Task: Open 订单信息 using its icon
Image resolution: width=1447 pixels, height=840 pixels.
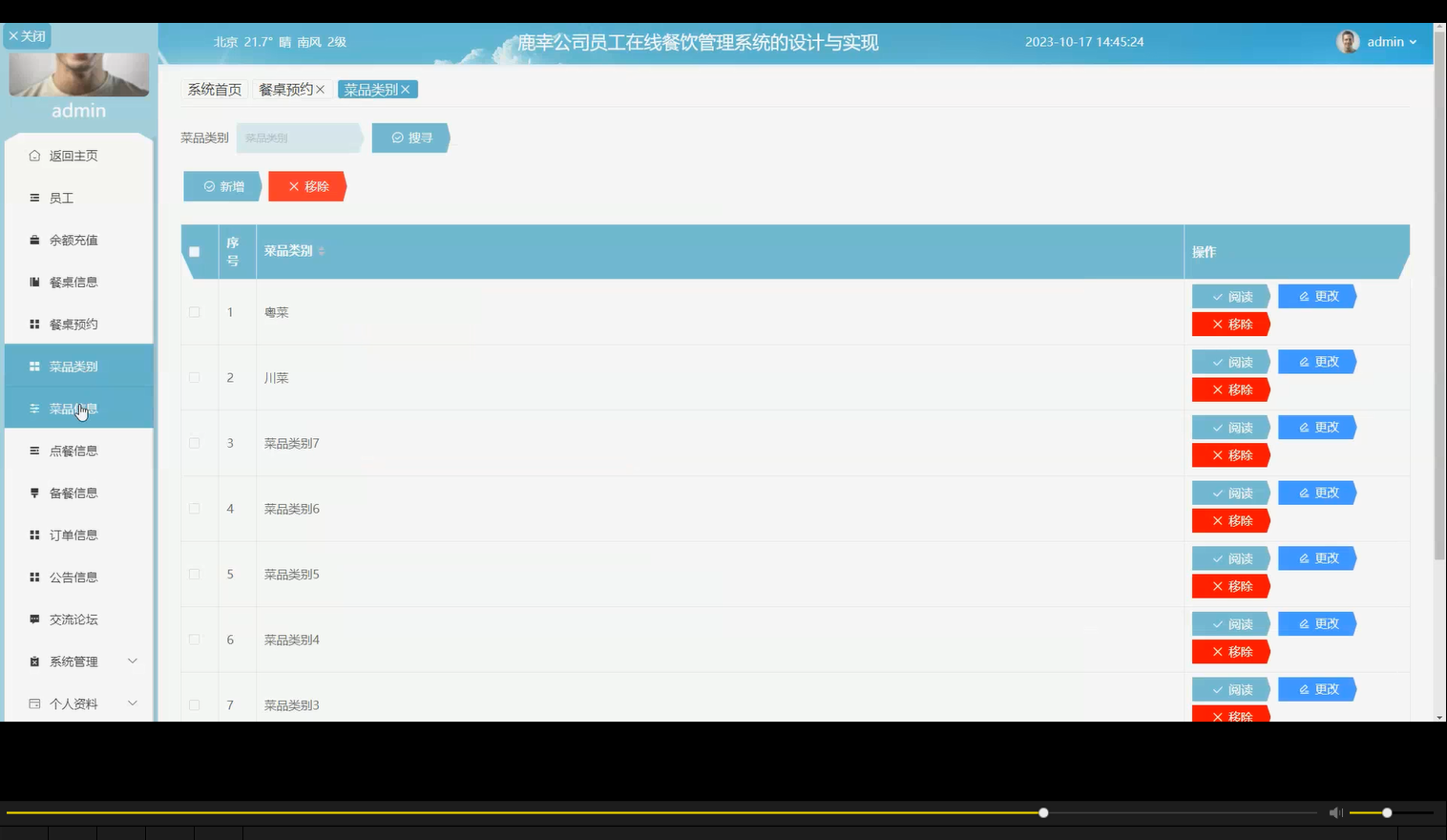Action: [x=33, y=535]
